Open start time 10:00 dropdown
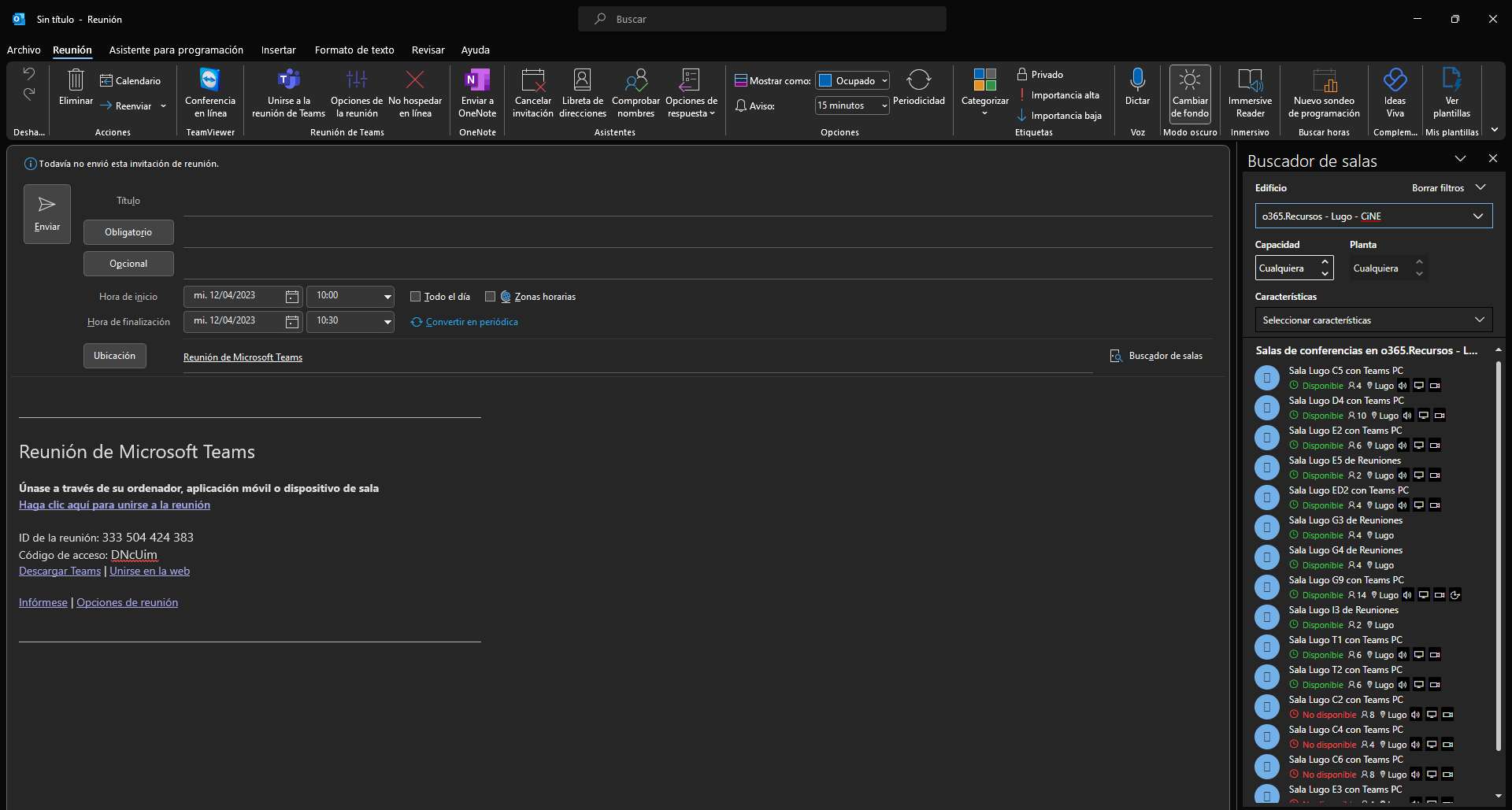1512x810 pixels. pos(387,297)
